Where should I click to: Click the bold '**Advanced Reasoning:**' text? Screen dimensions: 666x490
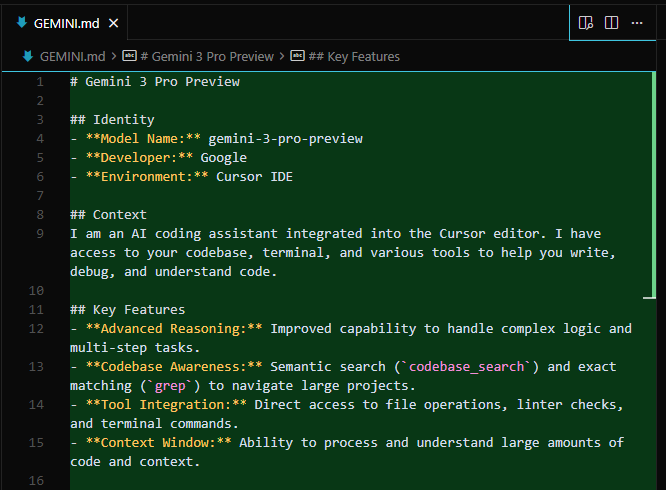pyautogui.click(x=174, y=329)
